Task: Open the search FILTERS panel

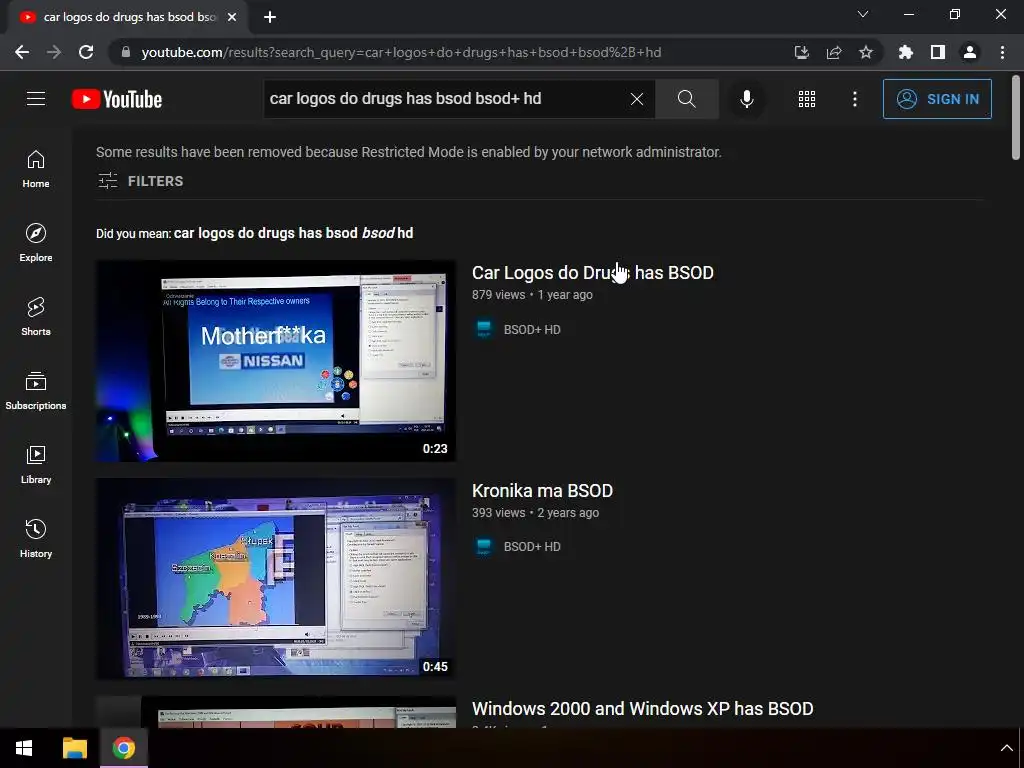Action: tap(140, 181)
